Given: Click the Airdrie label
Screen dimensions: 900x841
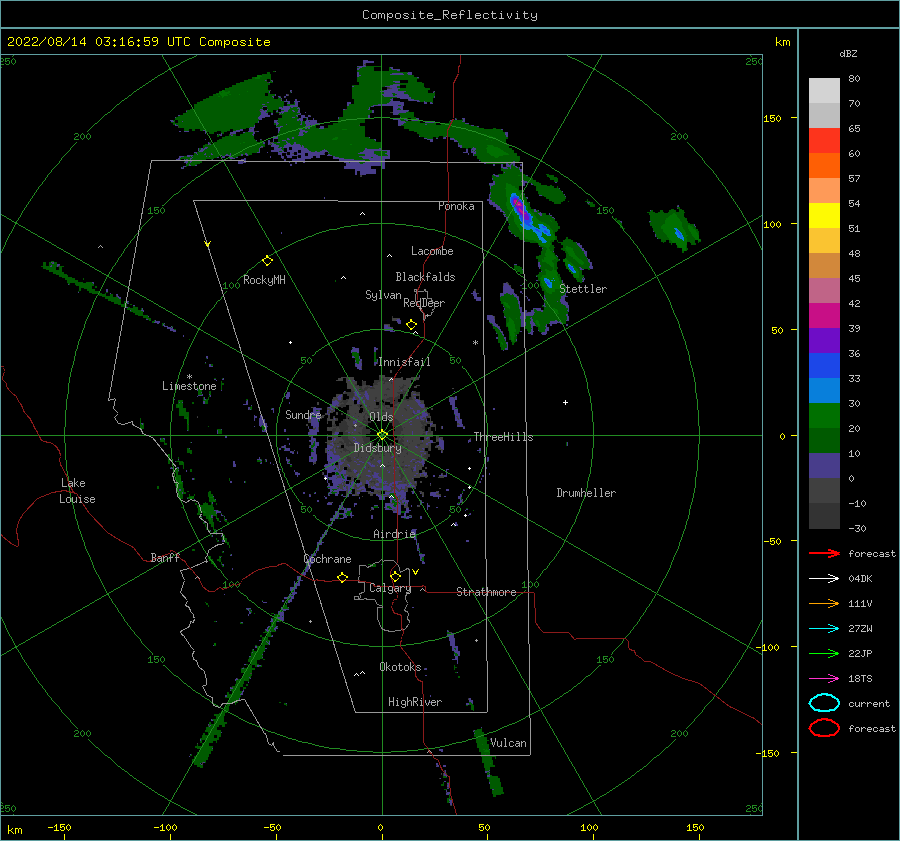Looking at the screenshot, I should pyautogui.click(x=394, y=534).
